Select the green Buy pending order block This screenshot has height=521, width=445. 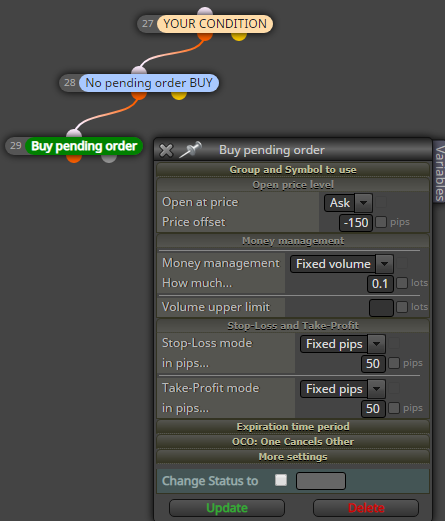point(84,146)
